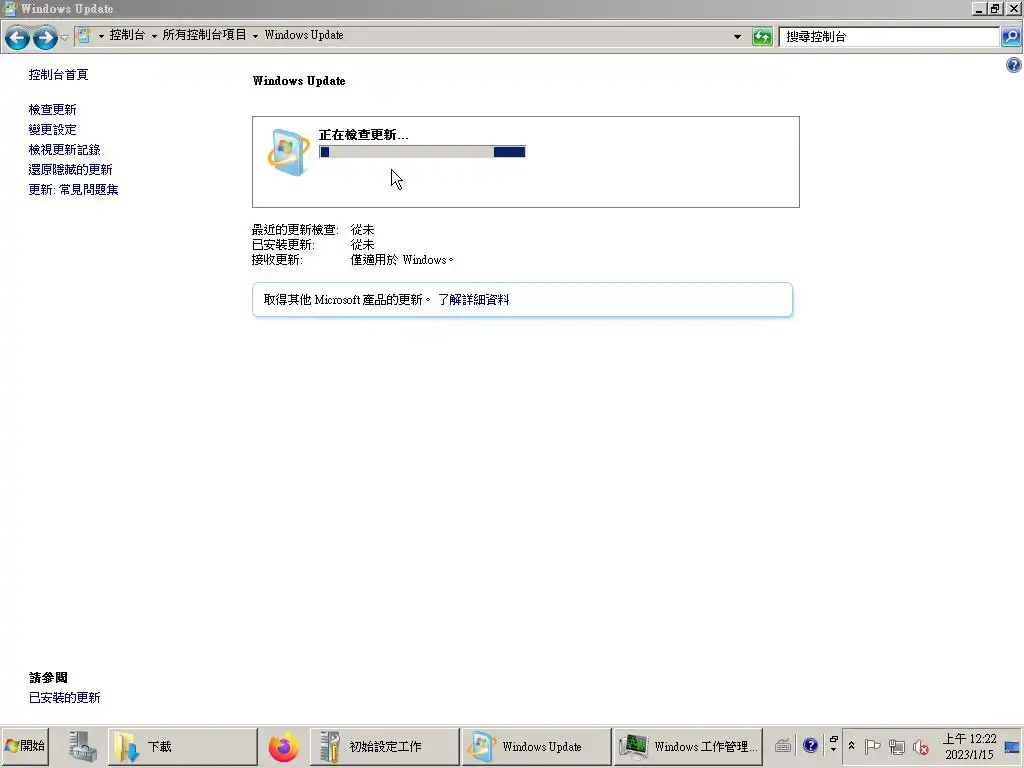
Task: Click the language bar help icon
Action: (x=810, y=746)
